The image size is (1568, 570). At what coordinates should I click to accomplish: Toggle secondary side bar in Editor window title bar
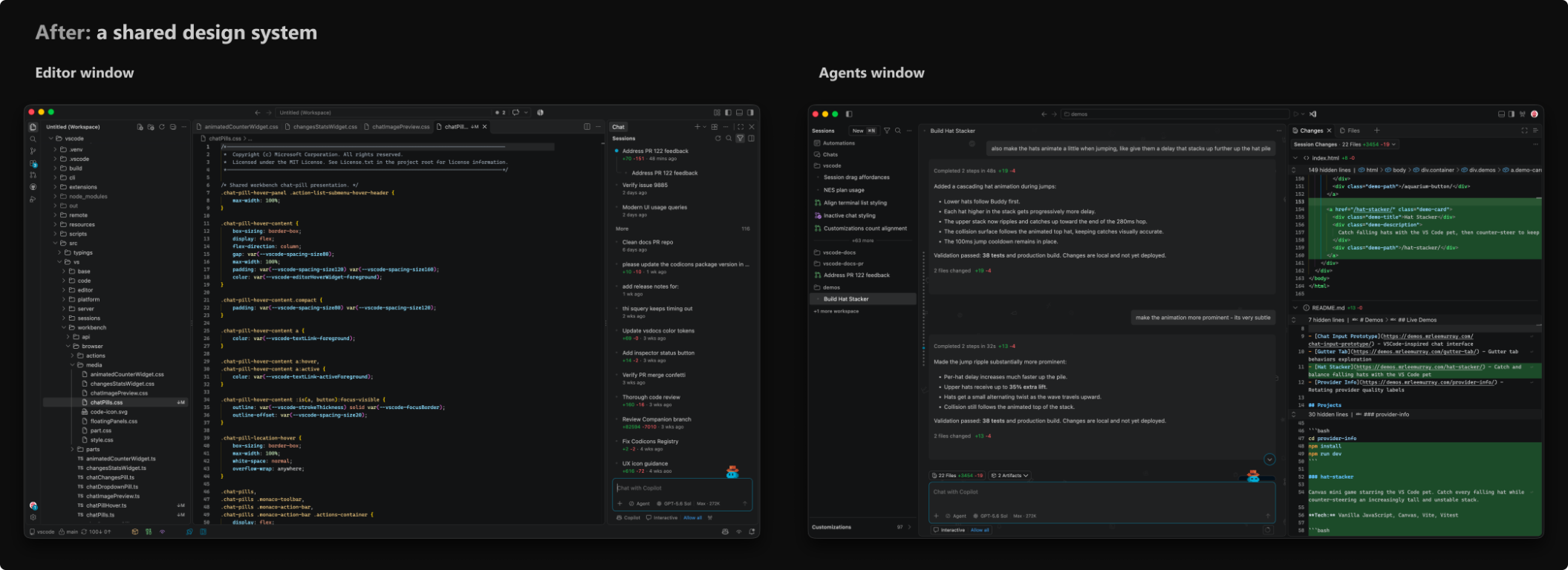[750, 113]
